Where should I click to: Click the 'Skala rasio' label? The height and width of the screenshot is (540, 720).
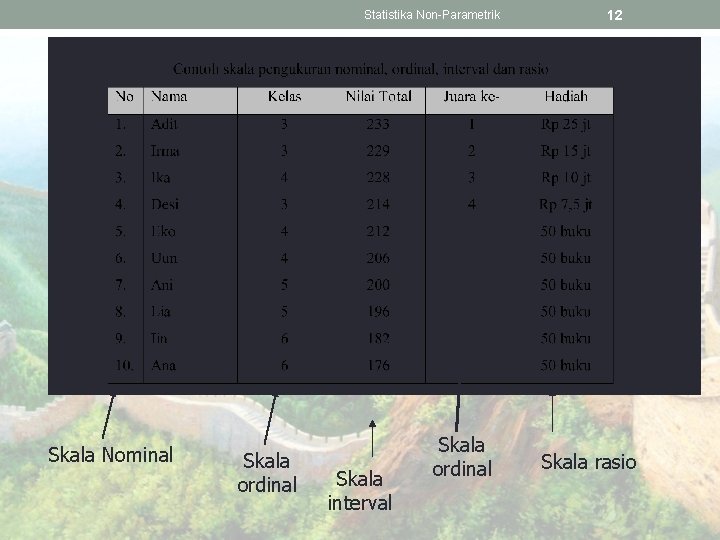pos(588,462)
